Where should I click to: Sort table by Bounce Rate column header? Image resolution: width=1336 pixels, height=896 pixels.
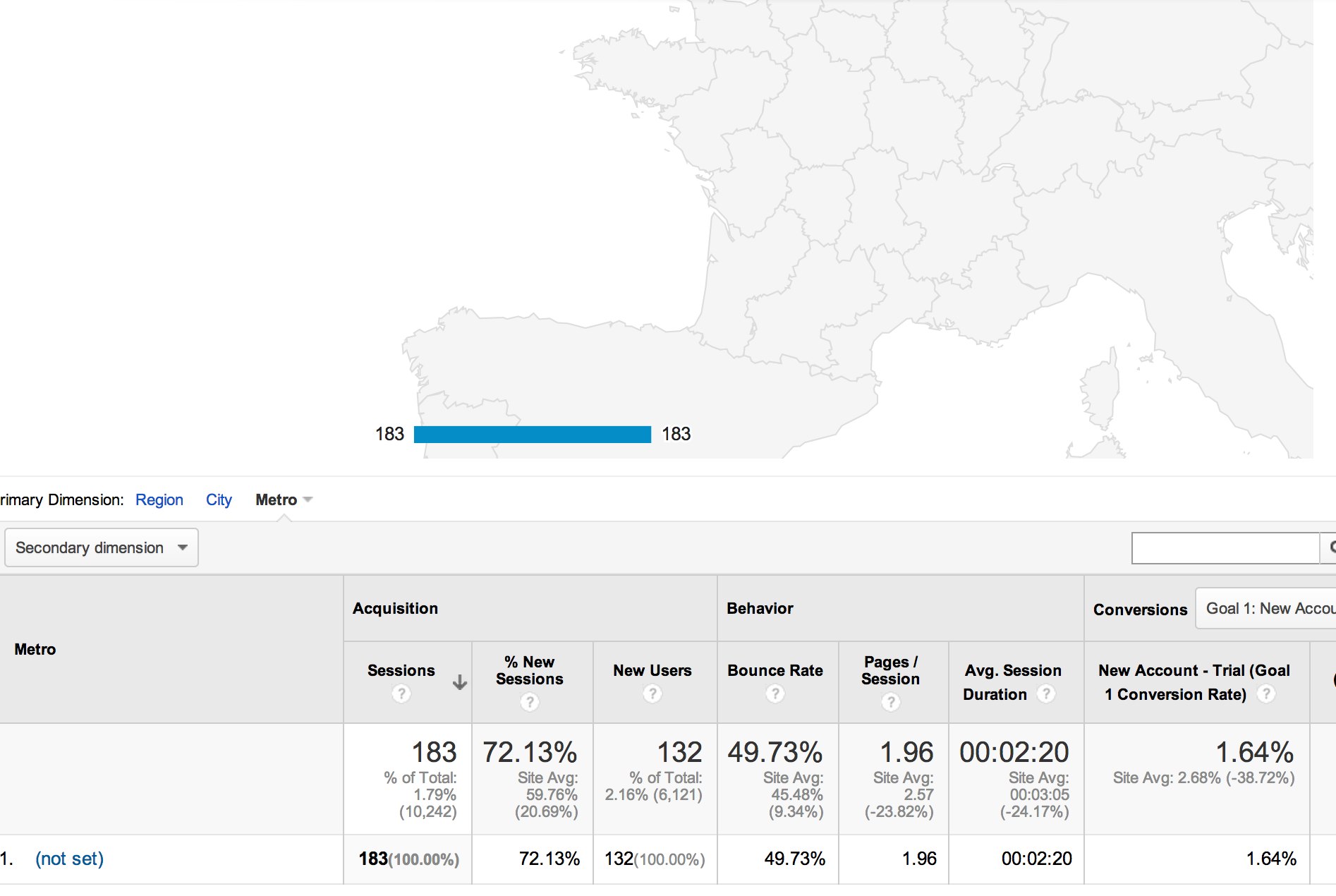pos(775,670)
